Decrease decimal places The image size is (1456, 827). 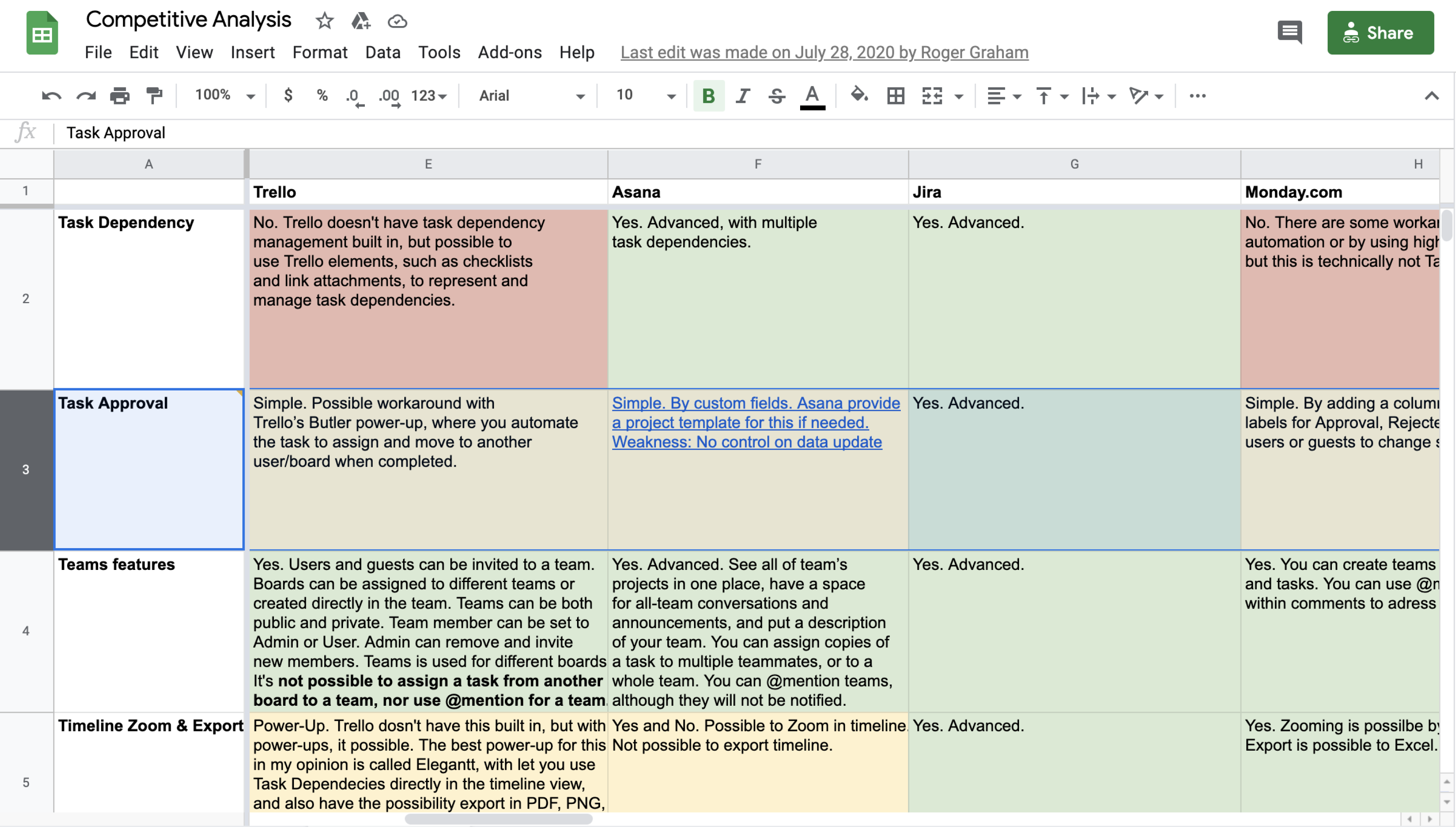pos(355,96)
